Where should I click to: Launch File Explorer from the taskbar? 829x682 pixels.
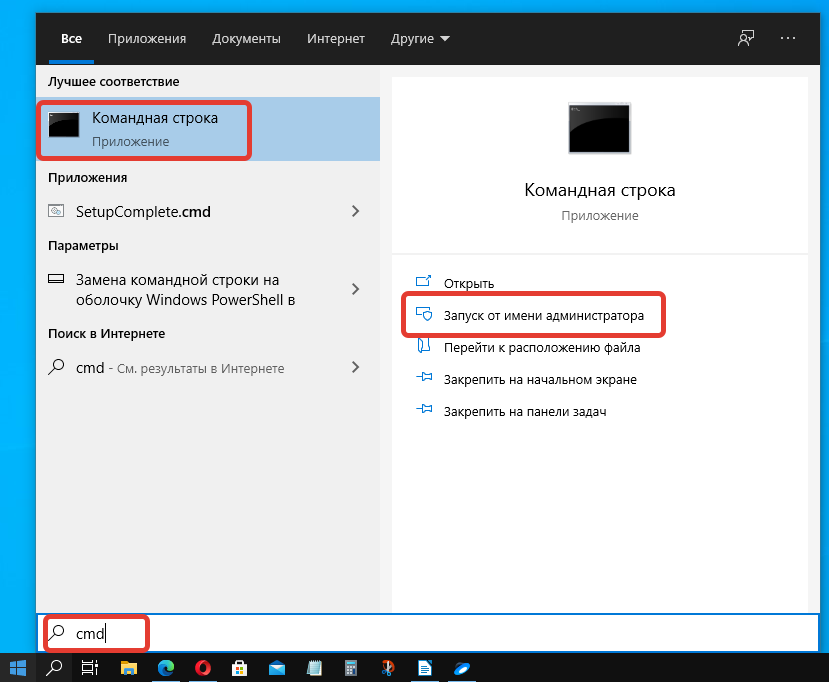click(129, 667)
